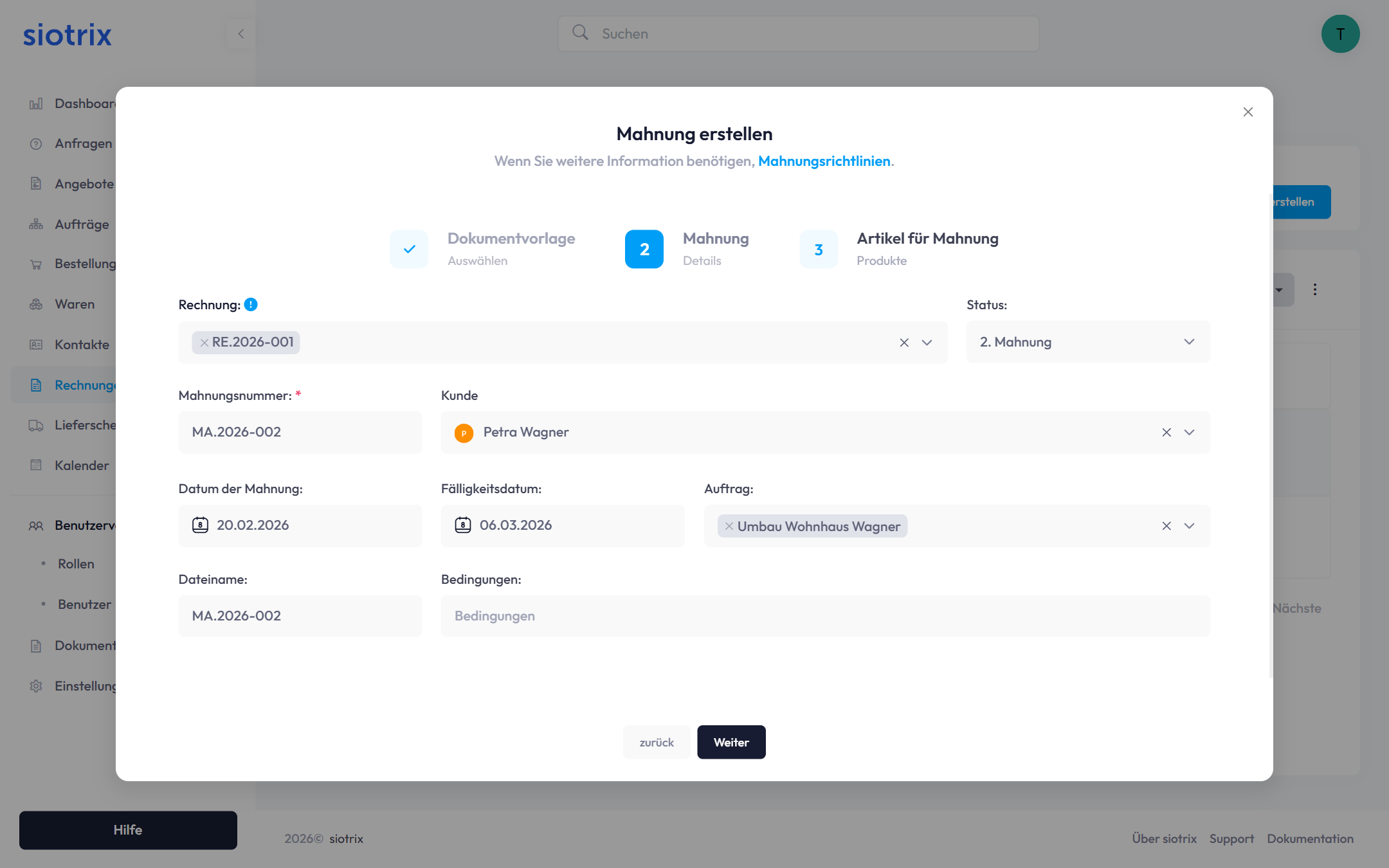1389x868 pixels.
Task: Click the zurück button
Action: tap(656, 743)
